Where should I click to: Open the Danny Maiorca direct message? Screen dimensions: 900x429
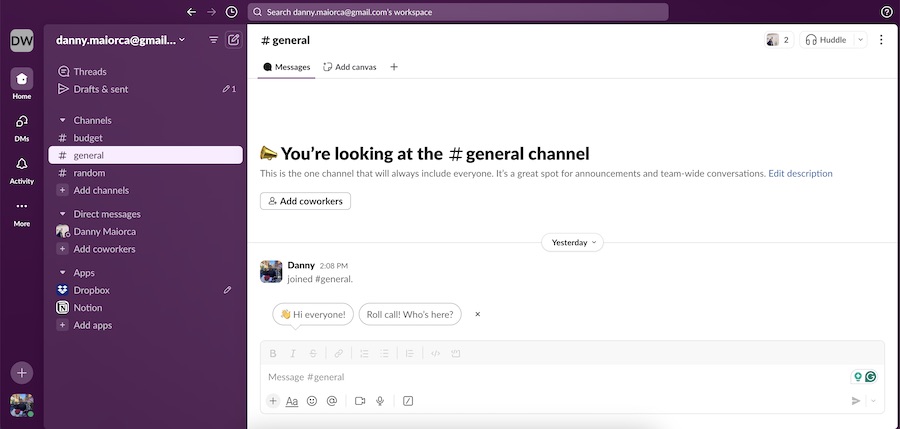coord(145,231)
